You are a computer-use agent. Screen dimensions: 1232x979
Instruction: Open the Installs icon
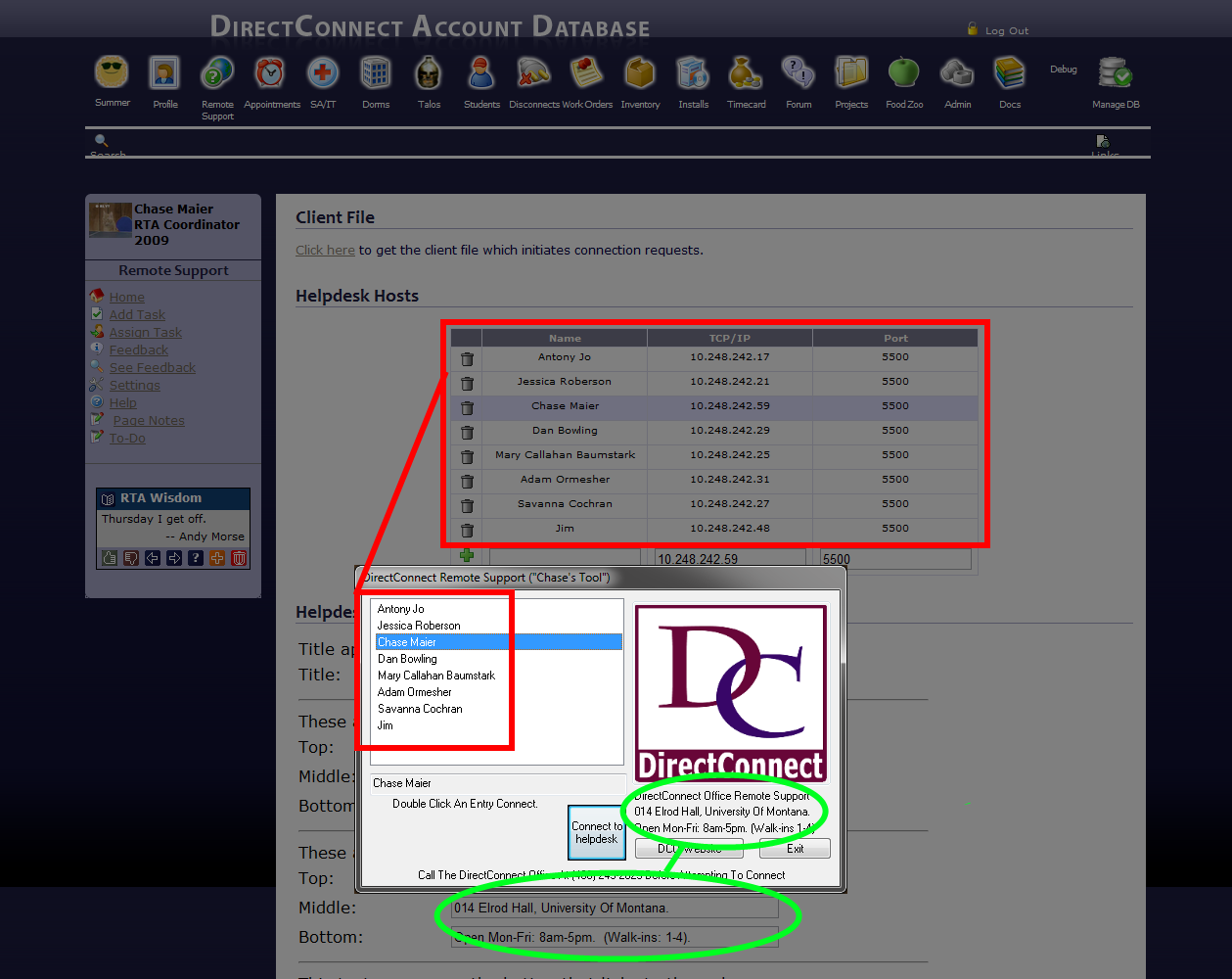pyautogui.click(x=693, y=73)
